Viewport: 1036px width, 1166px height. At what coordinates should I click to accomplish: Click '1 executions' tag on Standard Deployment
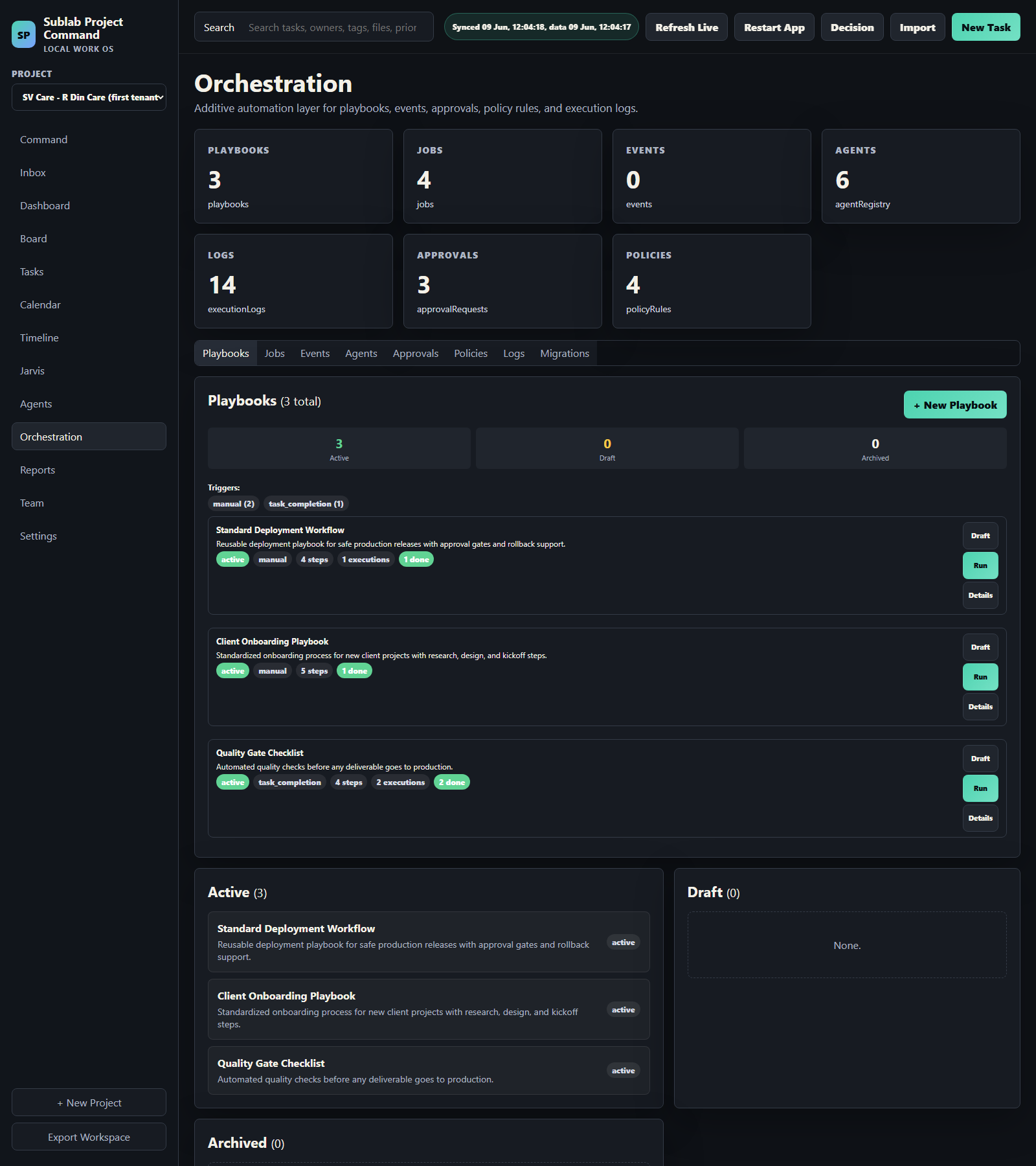point(366,560)
